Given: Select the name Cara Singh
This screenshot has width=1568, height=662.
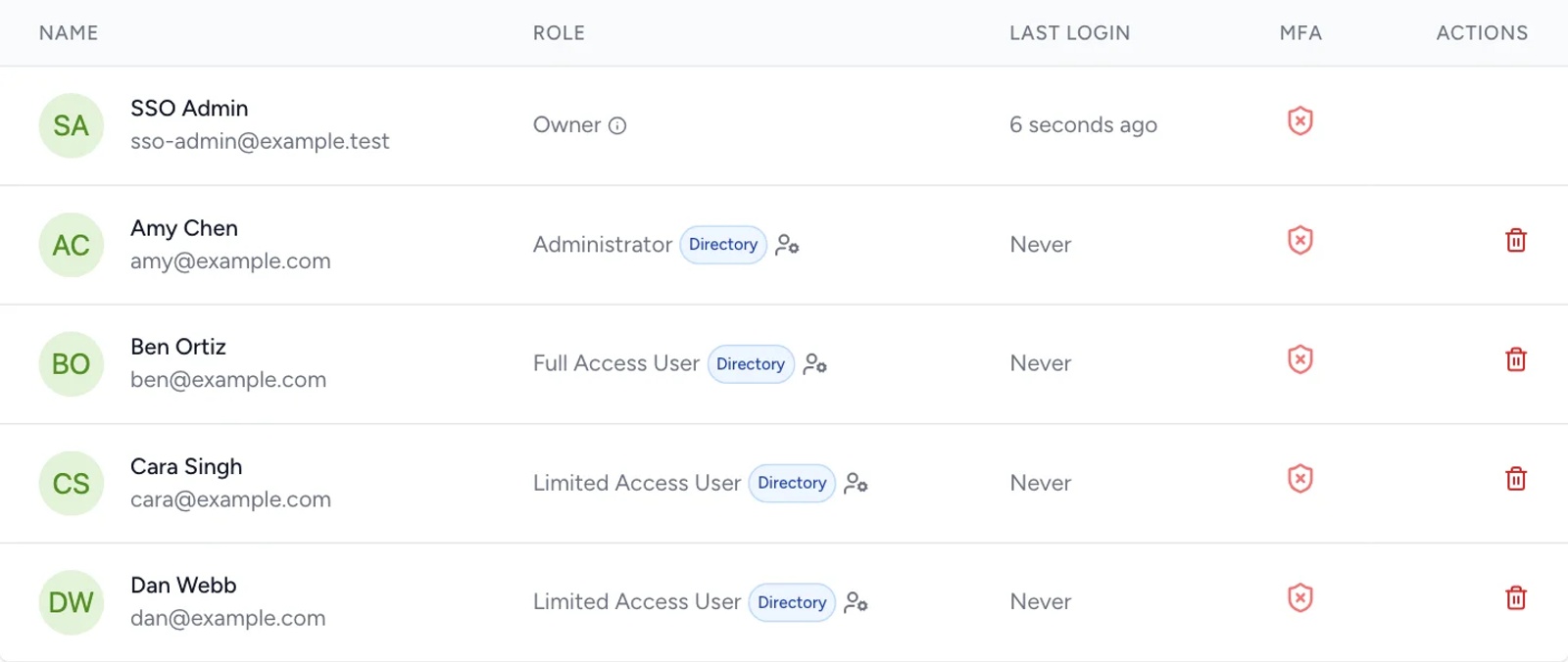Looking at the screenshot, I should point(186,467).
